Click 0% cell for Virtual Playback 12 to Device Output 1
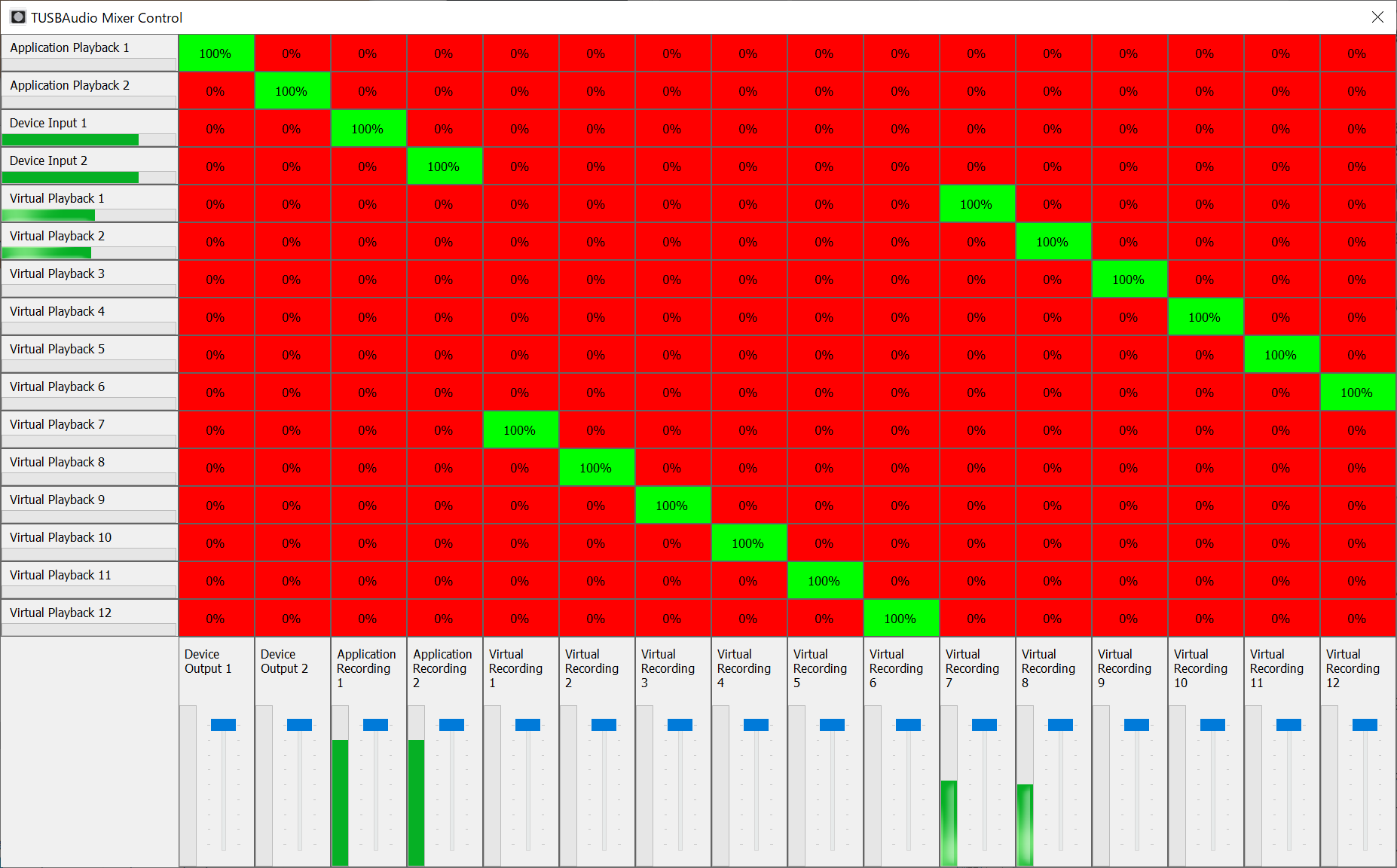 tap(216, 618)
